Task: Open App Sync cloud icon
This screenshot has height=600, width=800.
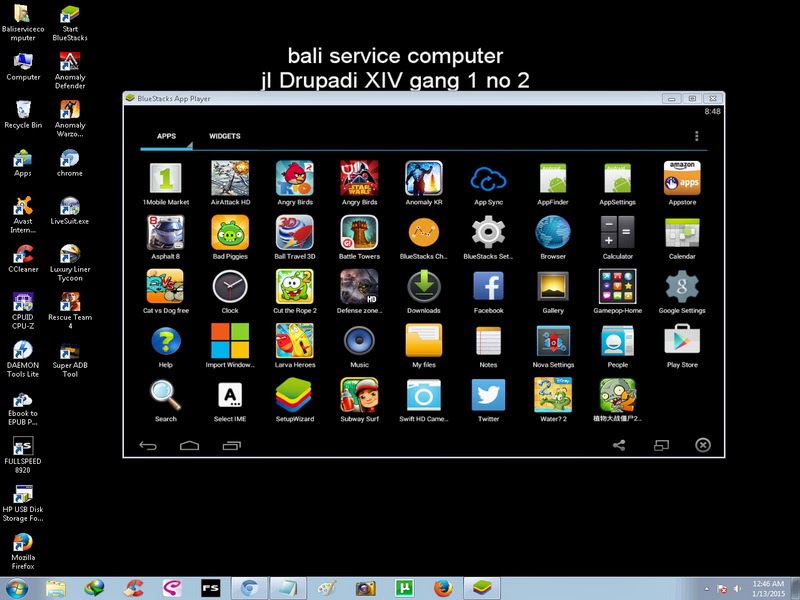Action: click(488, 180)
